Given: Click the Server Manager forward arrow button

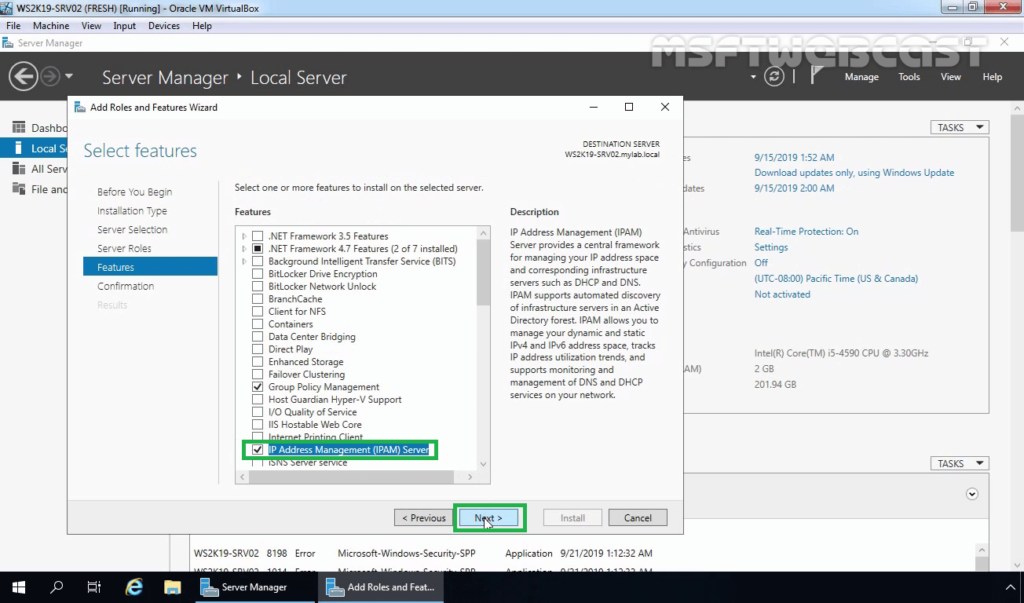Looking at the screenshot, I should (x=50, y=76).
